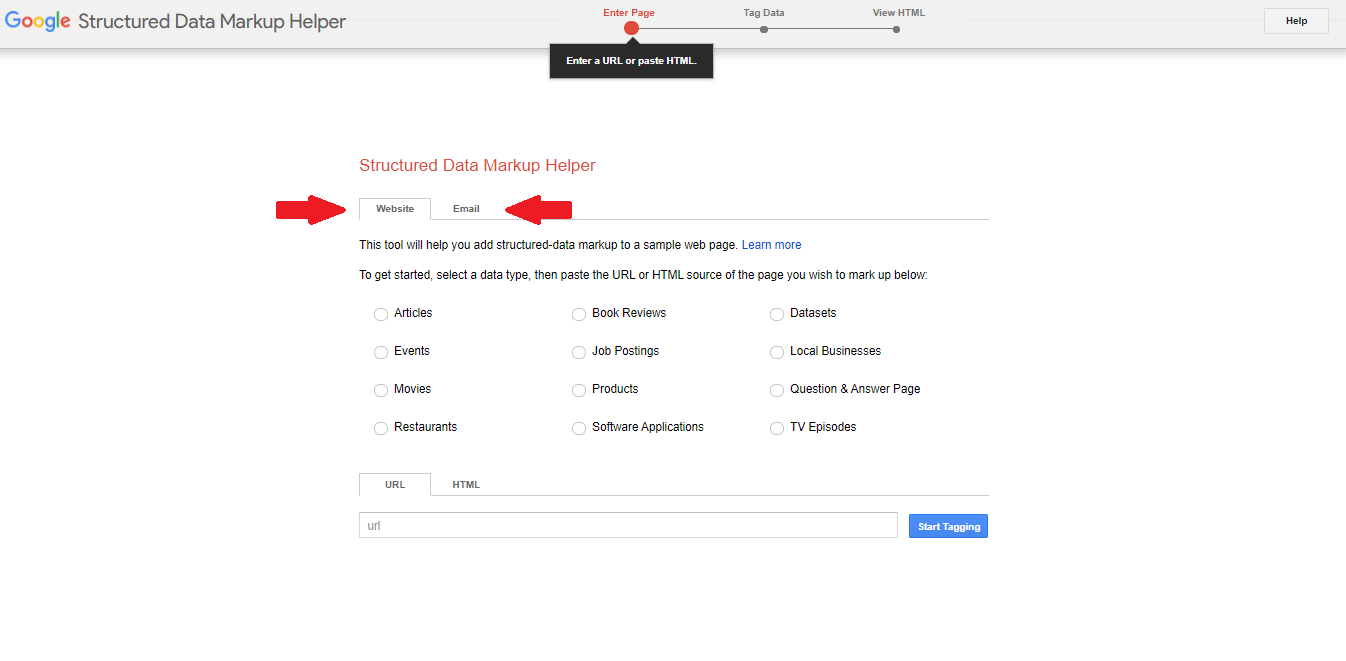Select the Local Businesses radio button

coord(777,352)
